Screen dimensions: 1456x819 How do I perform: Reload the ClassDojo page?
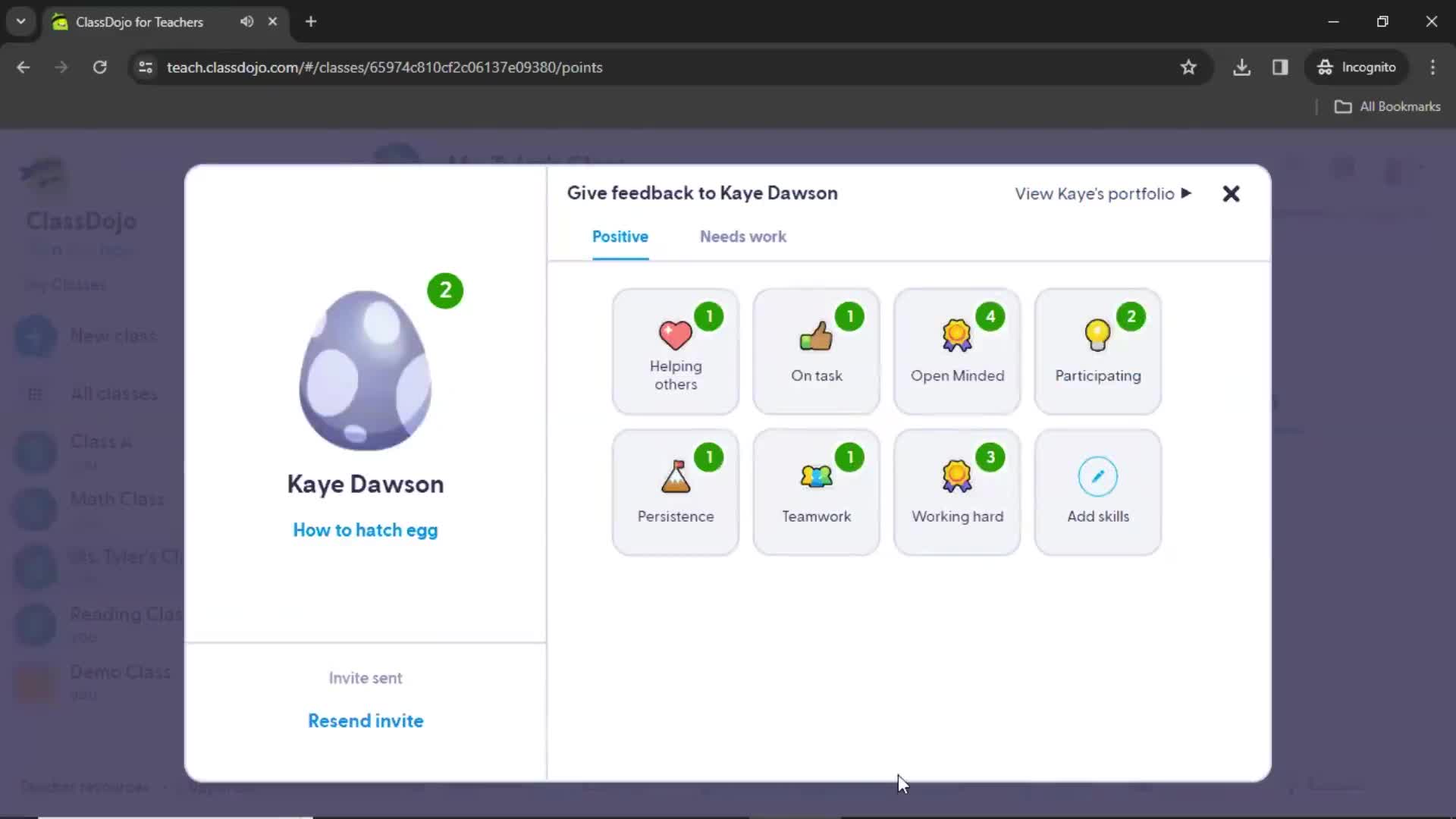(99, 67)
